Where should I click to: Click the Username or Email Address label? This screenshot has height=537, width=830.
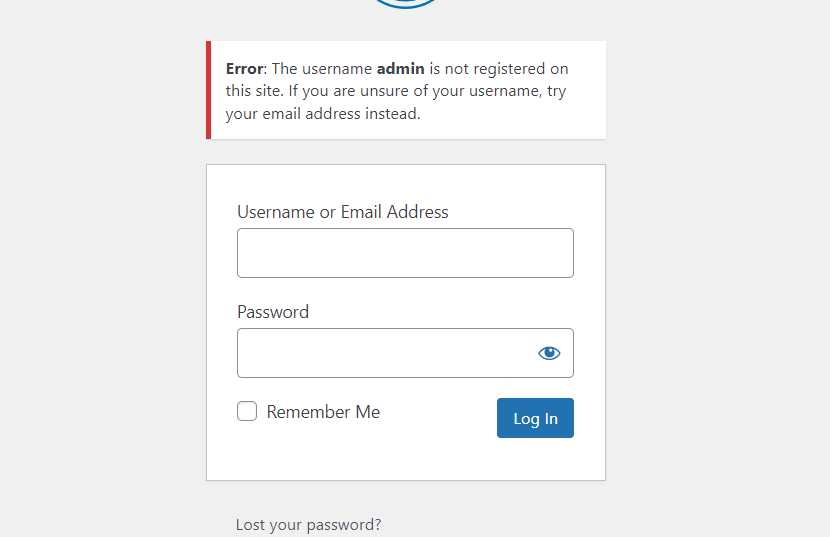tap(342, 212)
